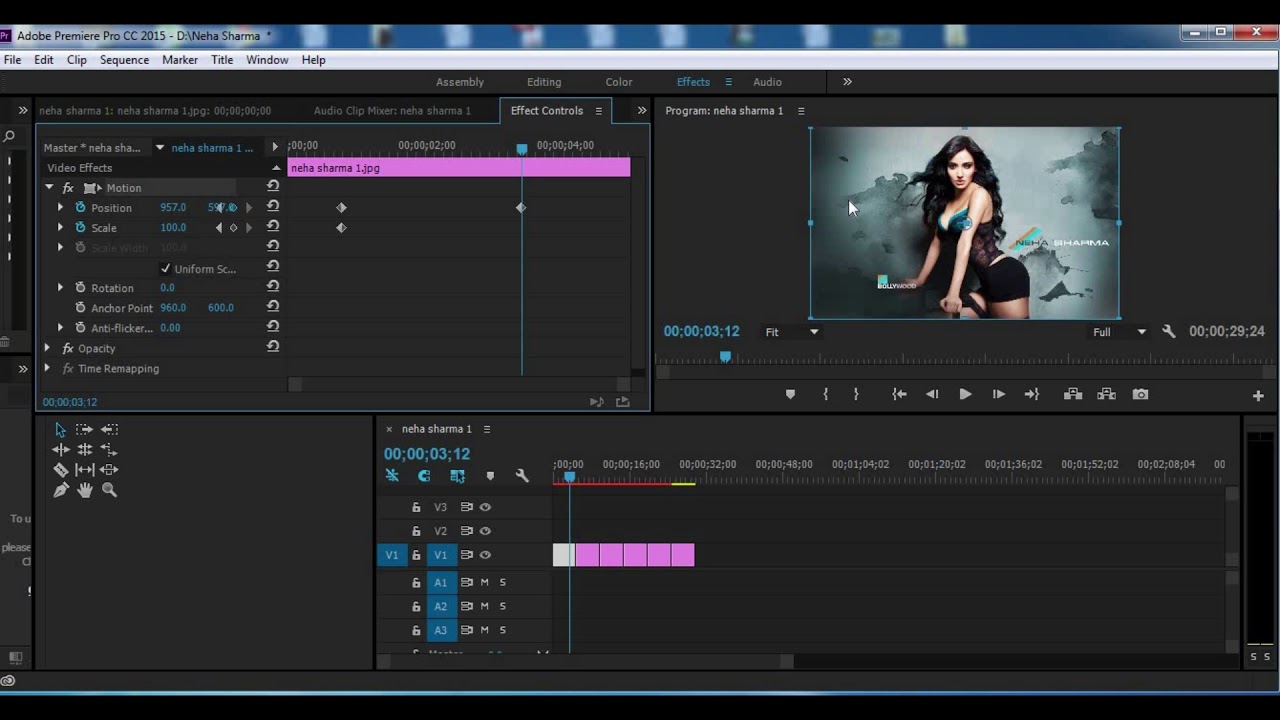This screenshot has height=720, width=1280.
Task: Hide the V2 track output eye
Action: [x=485, y=531]
